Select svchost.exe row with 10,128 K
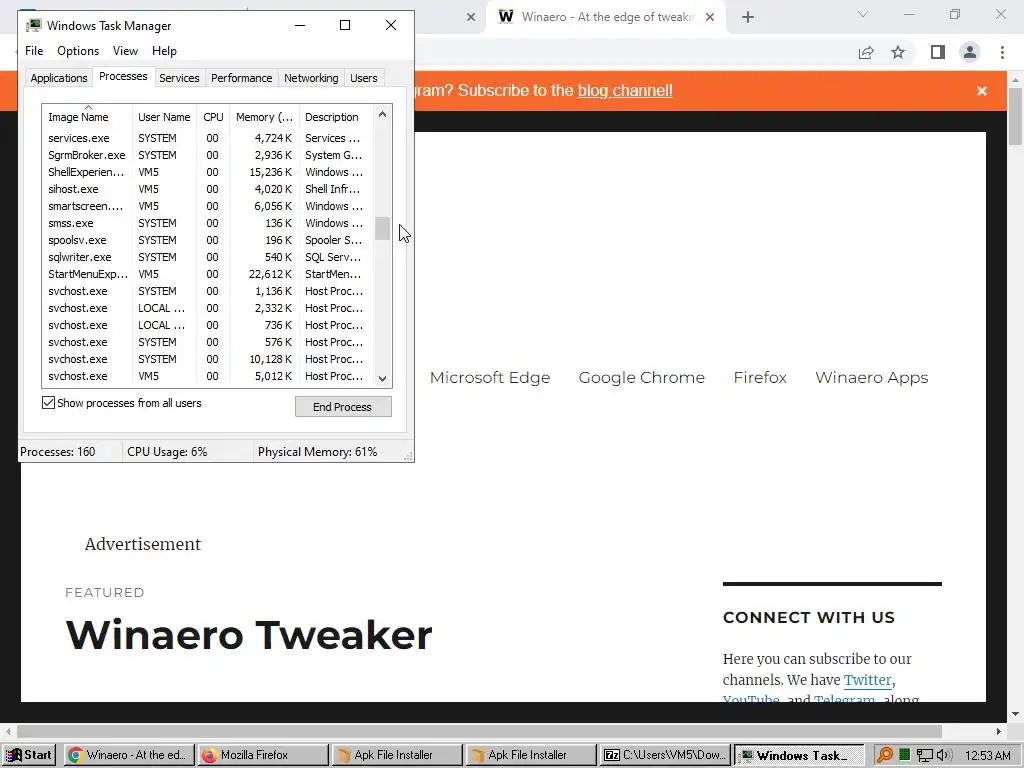This screenshot has height=768, width=1024. pos(208,359)
